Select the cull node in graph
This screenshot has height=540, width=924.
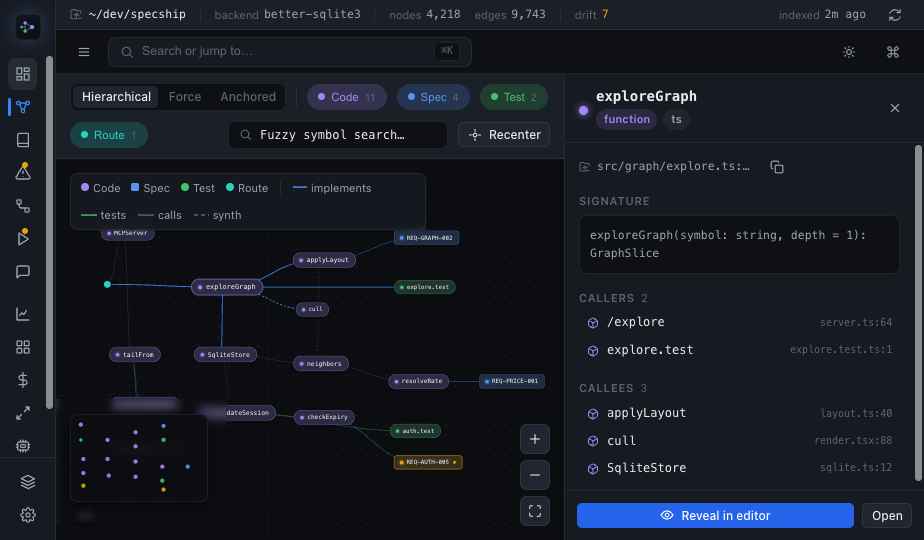(x=312, y=309)
